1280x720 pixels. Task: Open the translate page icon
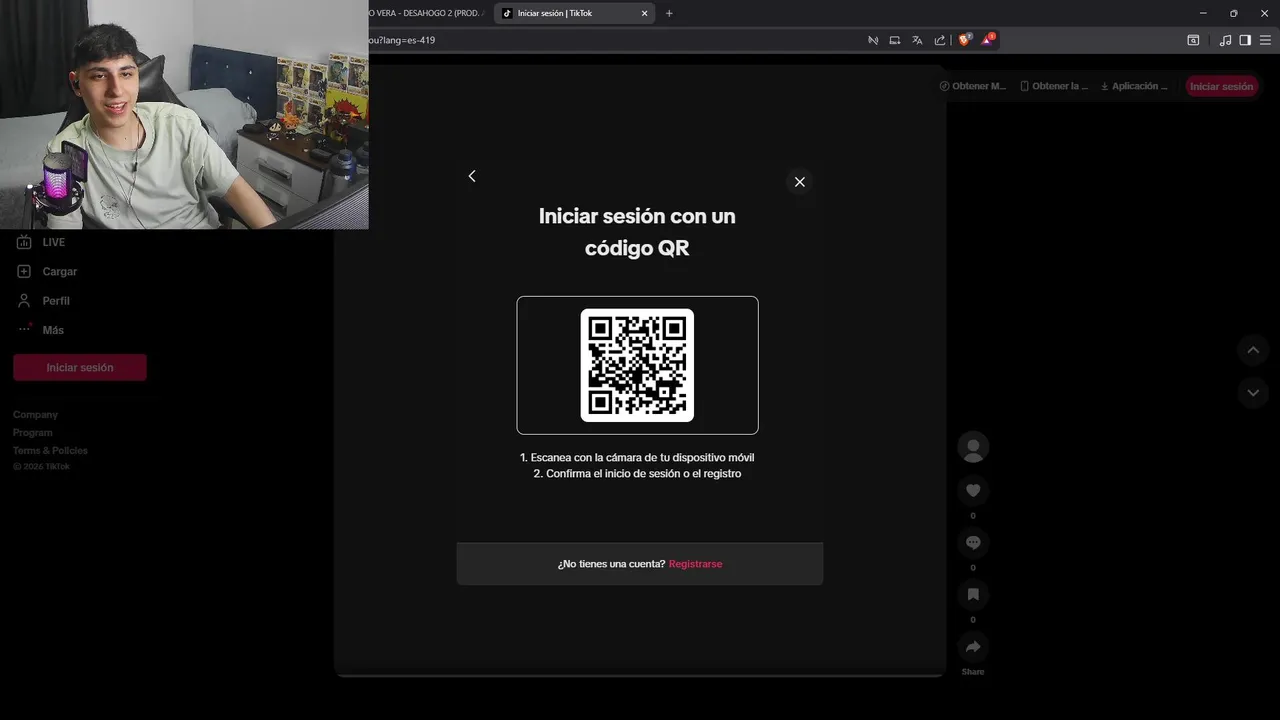(917, 40)
